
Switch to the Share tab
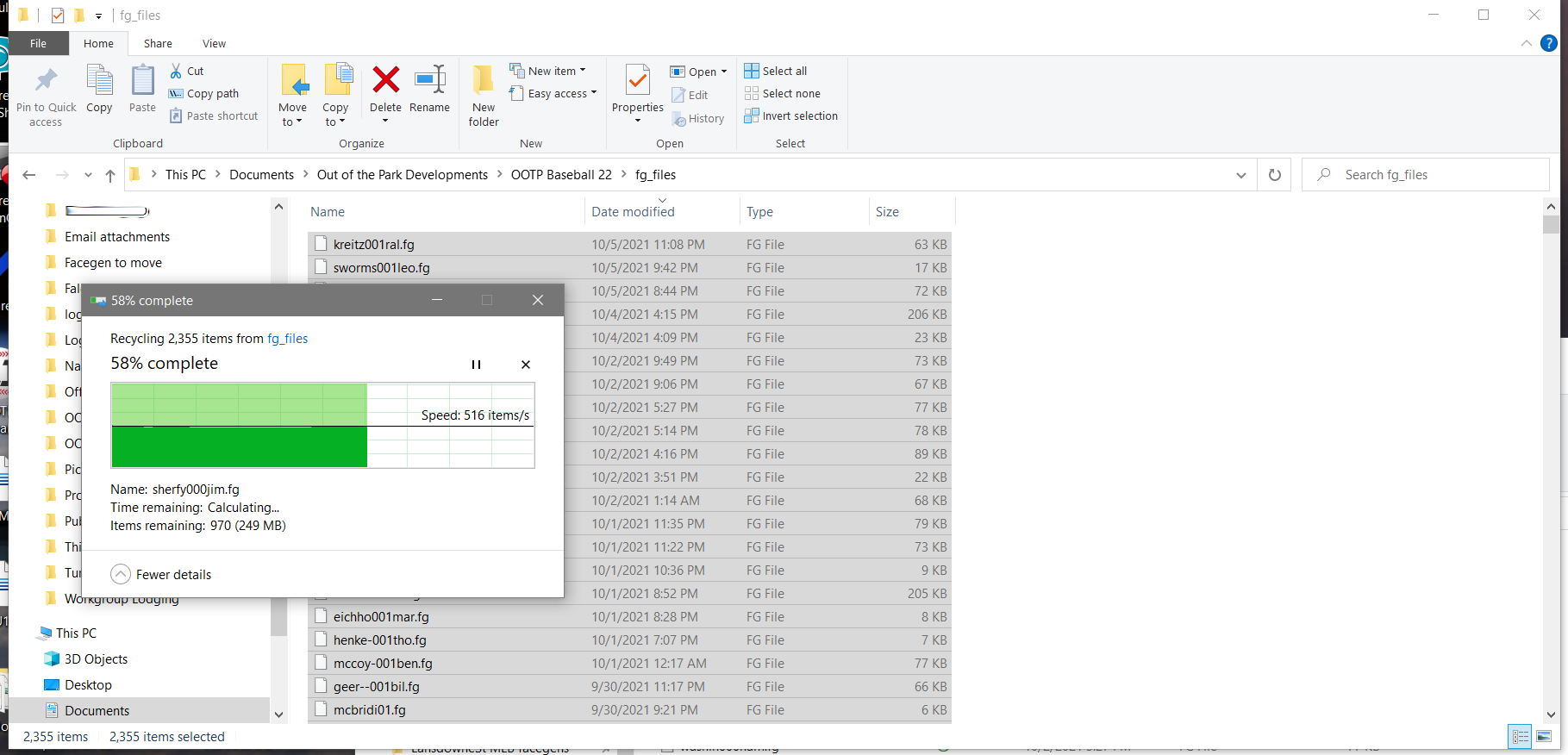(158, 43)
